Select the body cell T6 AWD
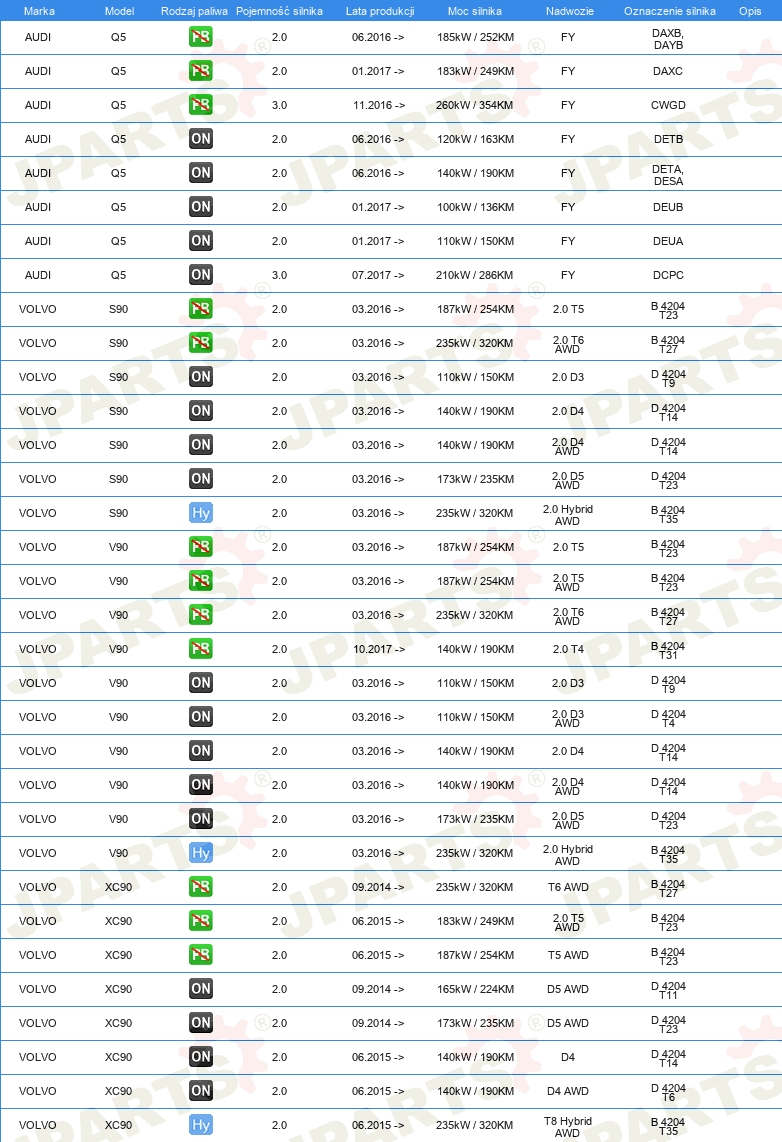This screenshot has height=1142, width=782. [568, 886]
